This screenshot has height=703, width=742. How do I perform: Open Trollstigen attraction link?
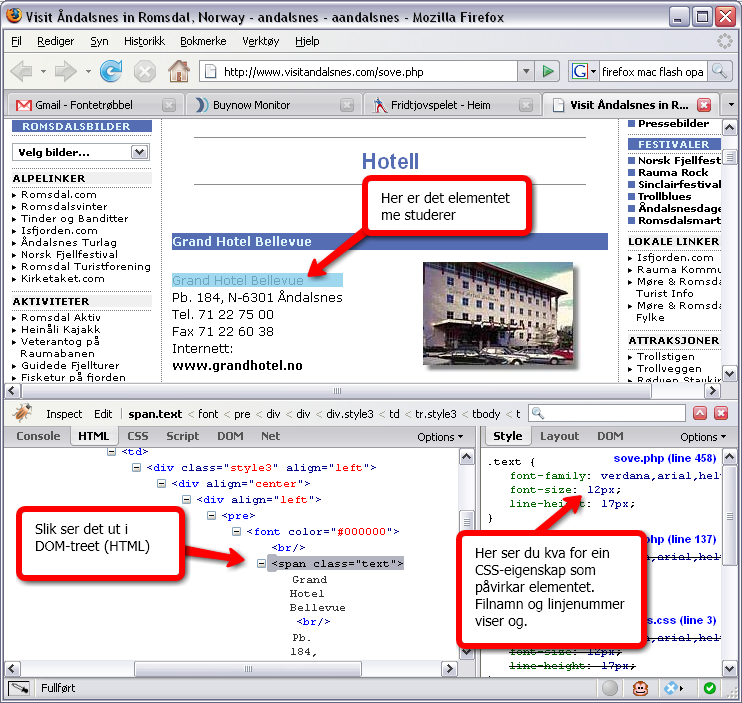665,356
